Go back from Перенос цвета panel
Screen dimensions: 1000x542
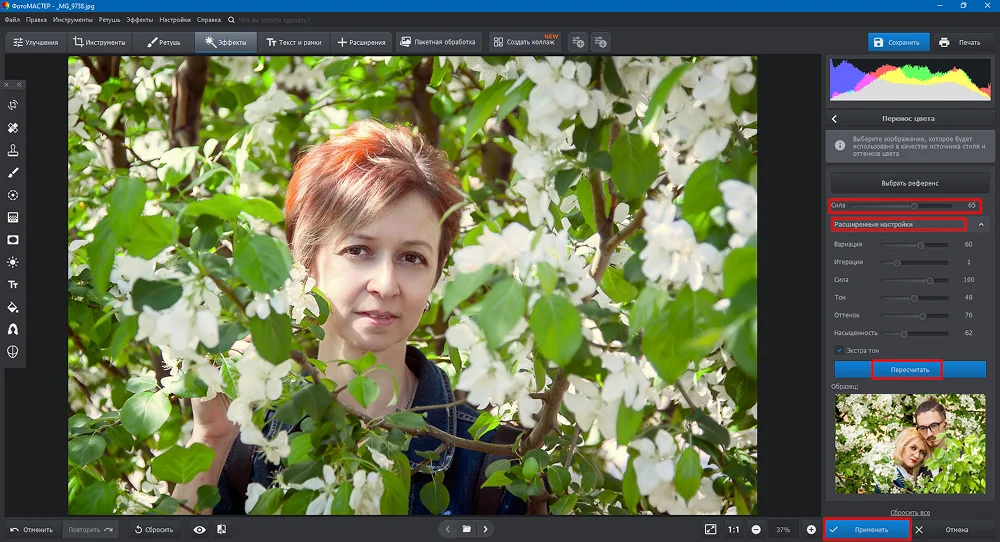834,119
